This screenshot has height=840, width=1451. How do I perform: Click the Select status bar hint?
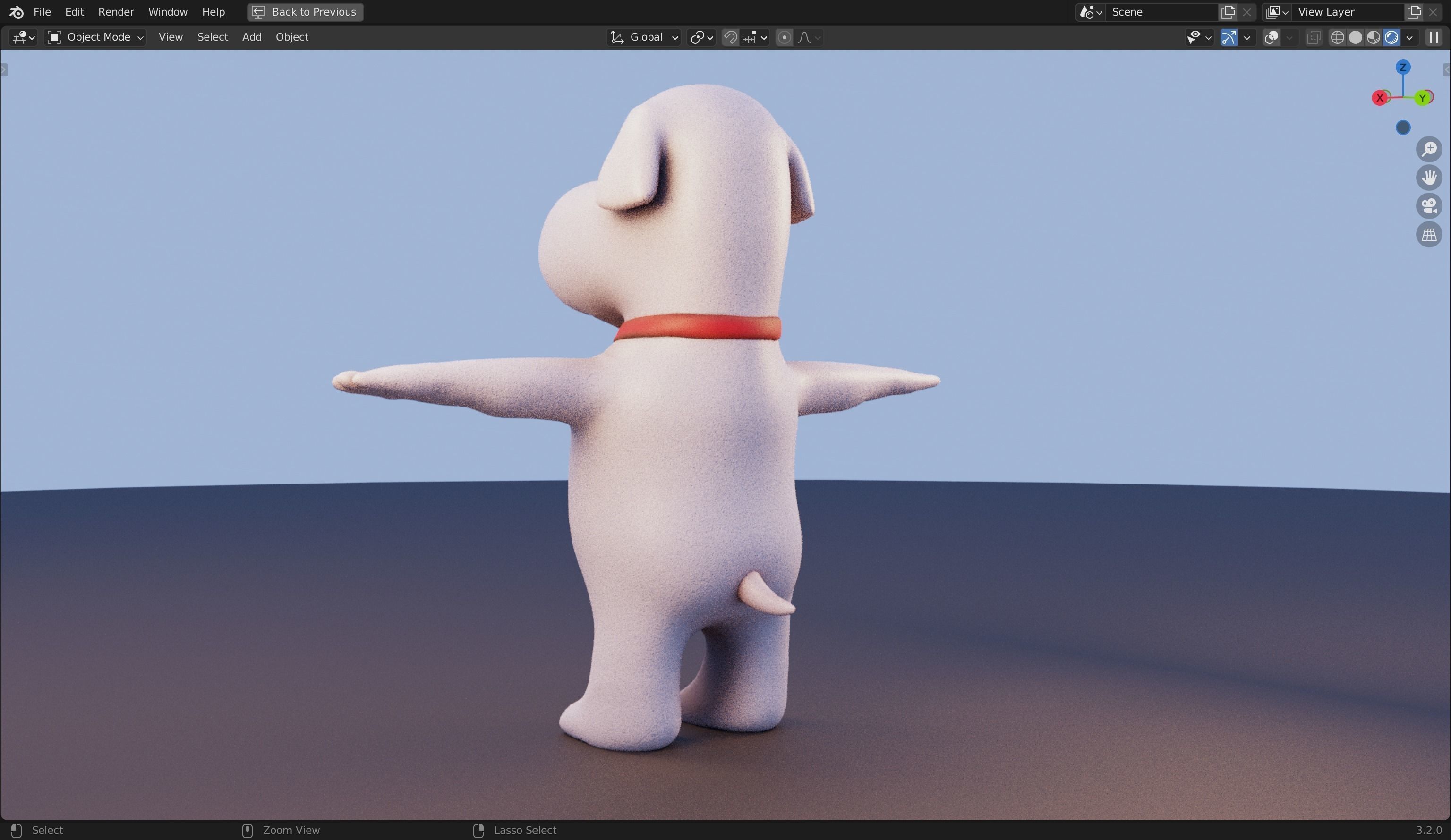point(47,830)
